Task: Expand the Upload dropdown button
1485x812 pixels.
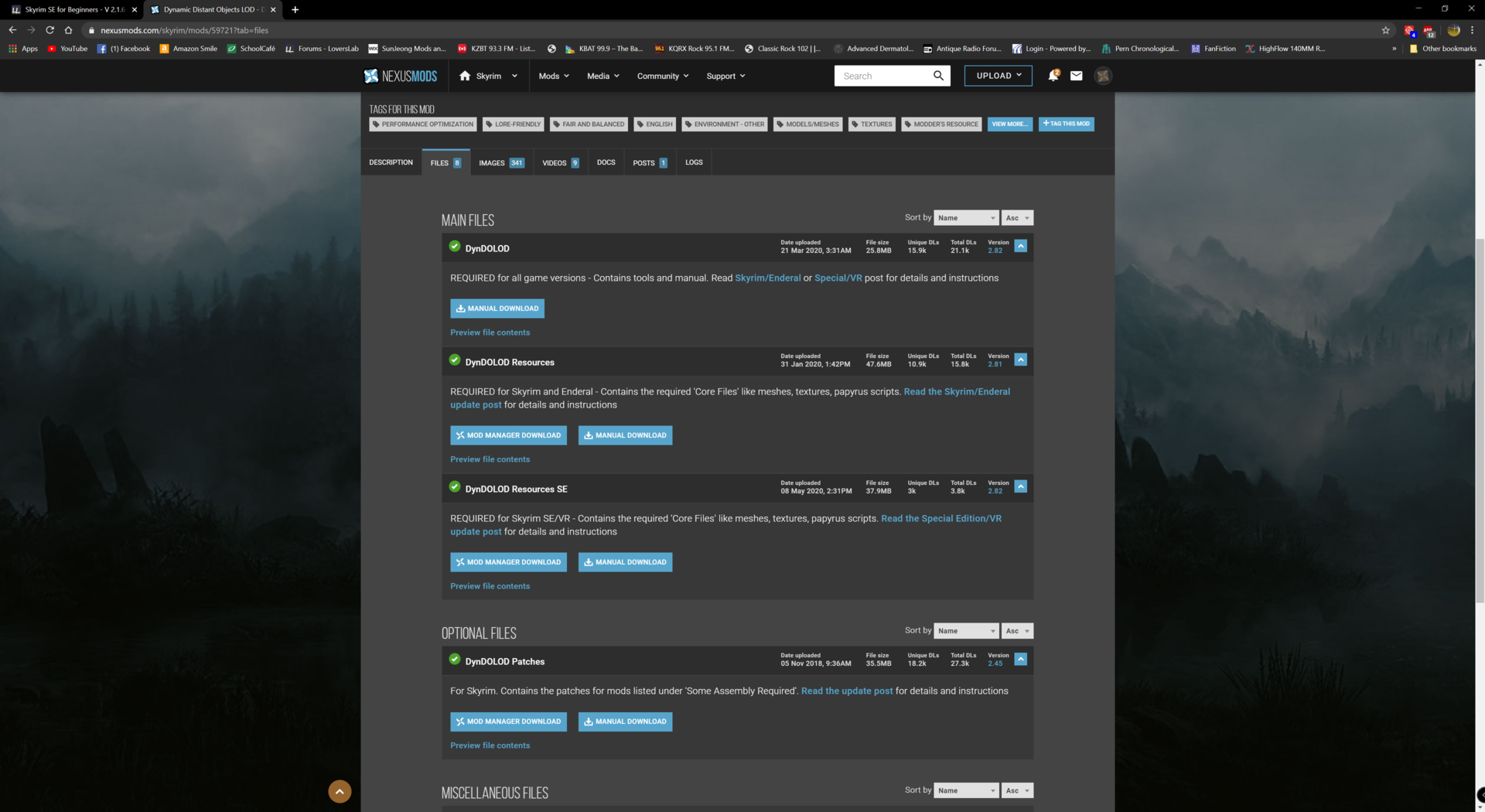Action: (999, 76)
